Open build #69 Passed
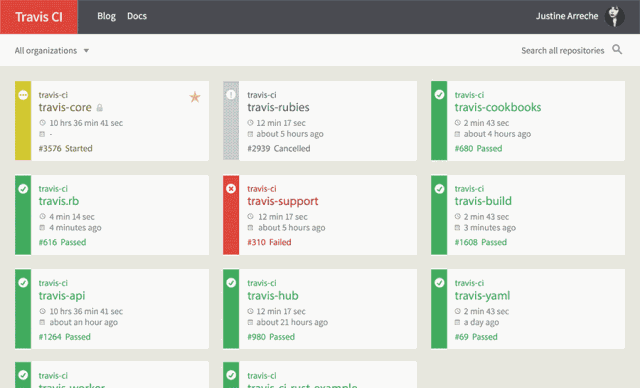Image resolution: width=640 pixels, height=388 pixels. (476, 337)
